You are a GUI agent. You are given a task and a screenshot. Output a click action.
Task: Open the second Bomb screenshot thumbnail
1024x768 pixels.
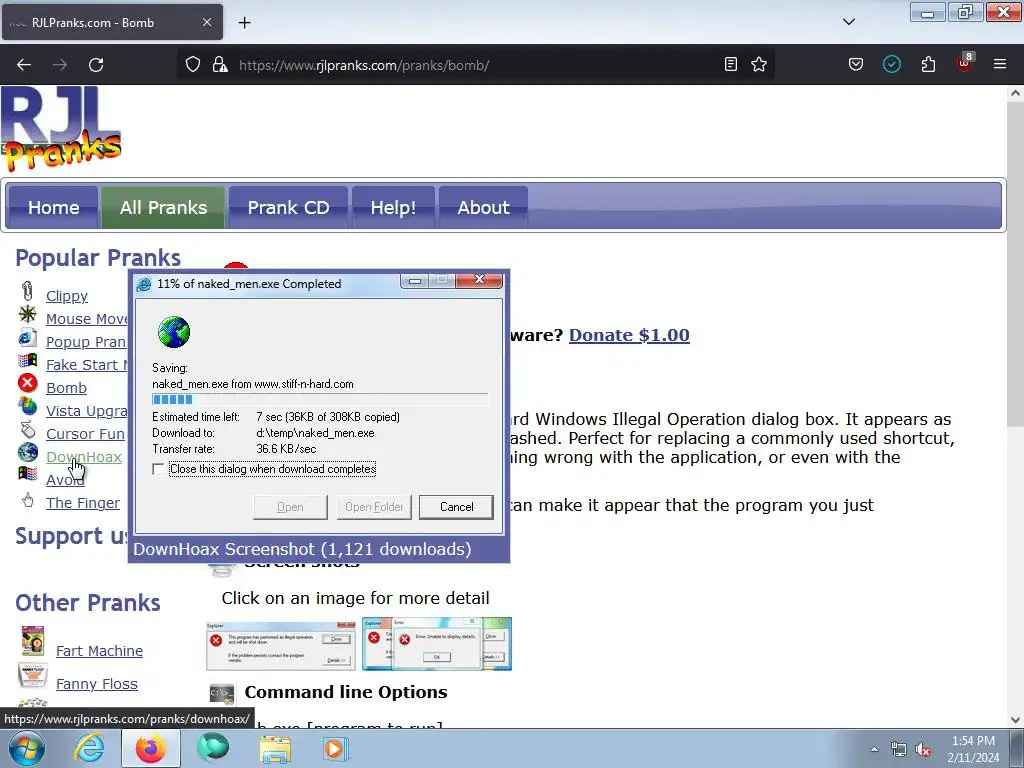click(x=437, y=644)
